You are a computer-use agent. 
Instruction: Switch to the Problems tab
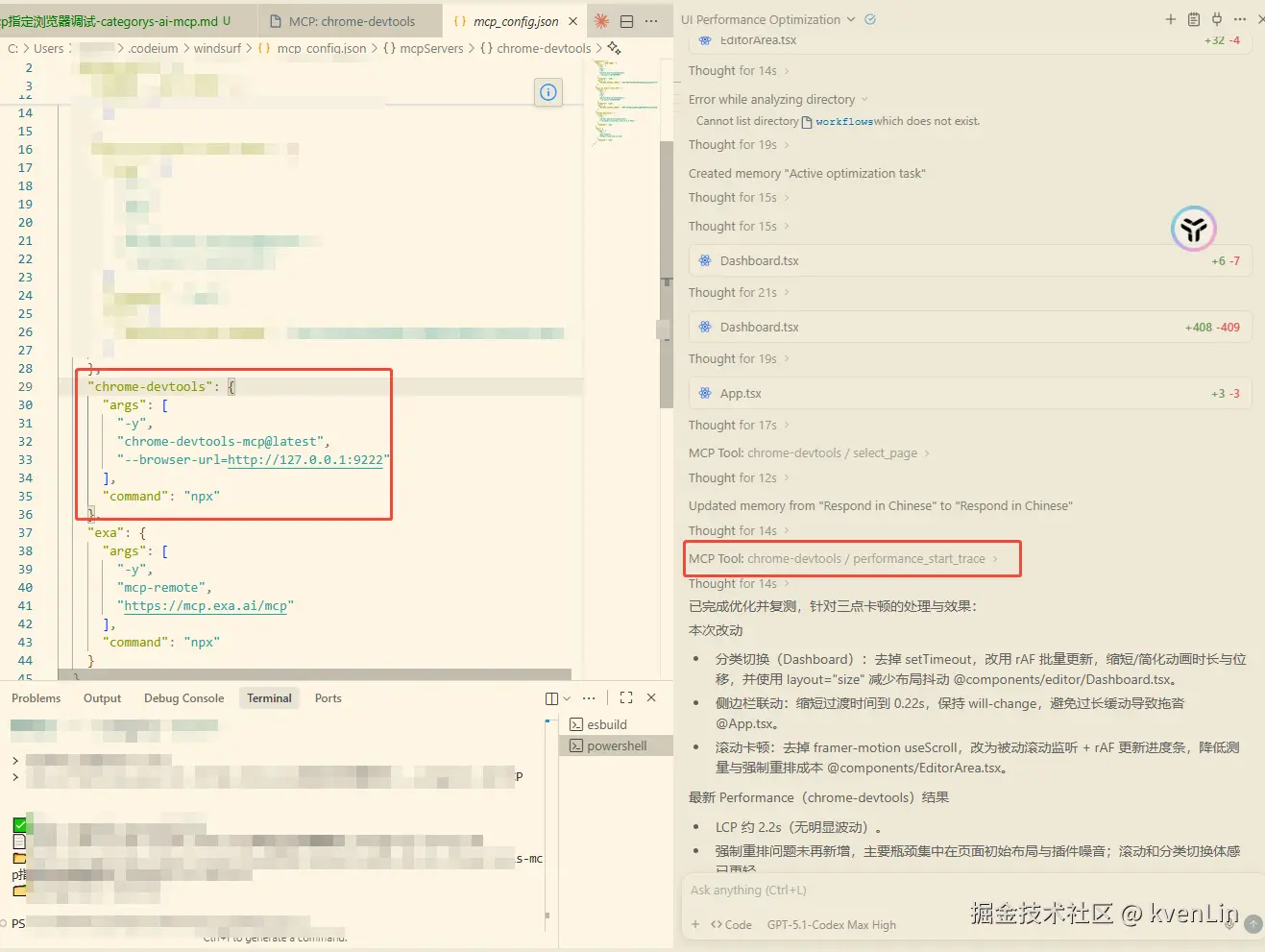(x=36, y=698)
